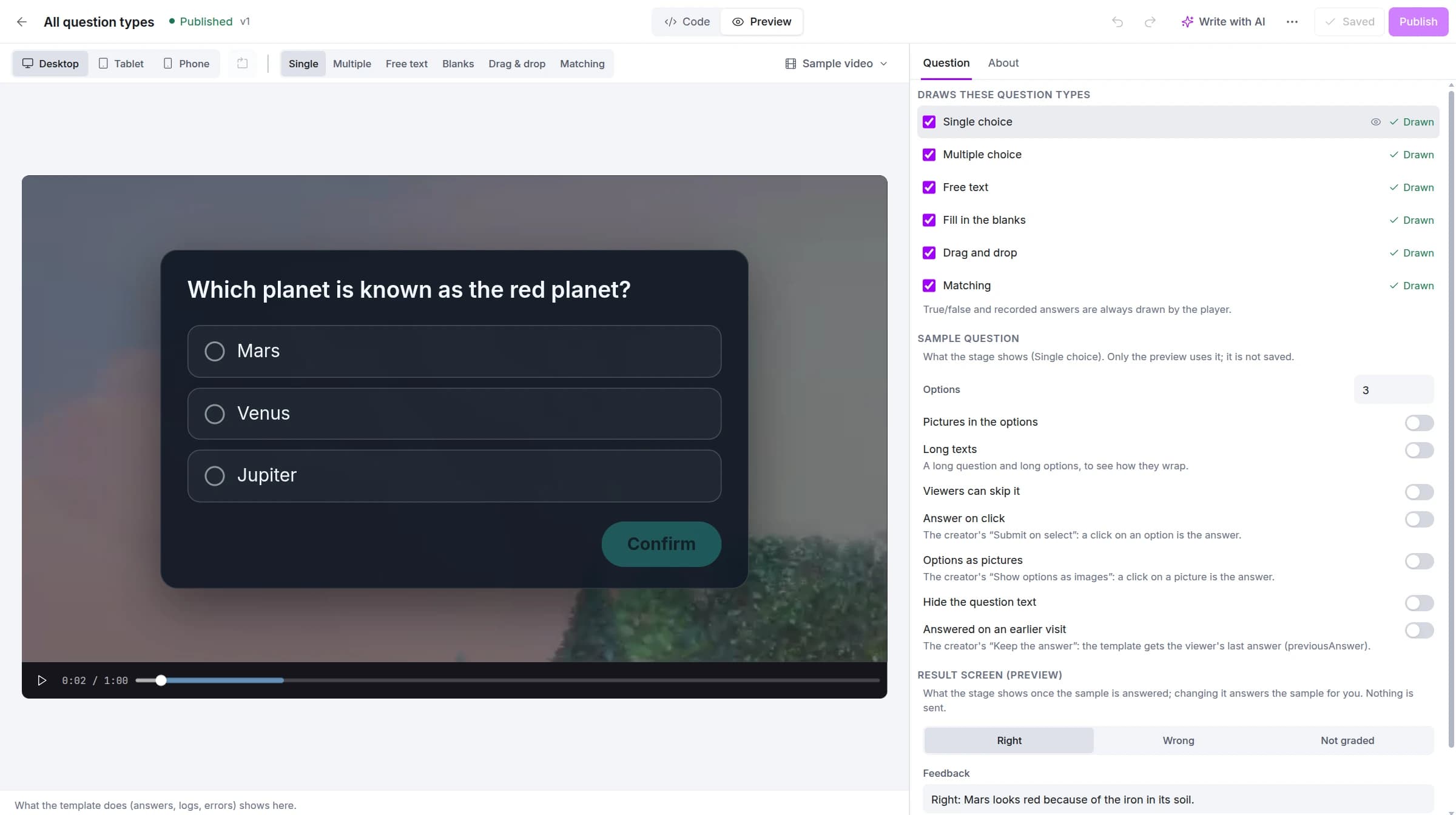Select the Mars answer option
The image size is (1456, 815).
tap(454, 351)
